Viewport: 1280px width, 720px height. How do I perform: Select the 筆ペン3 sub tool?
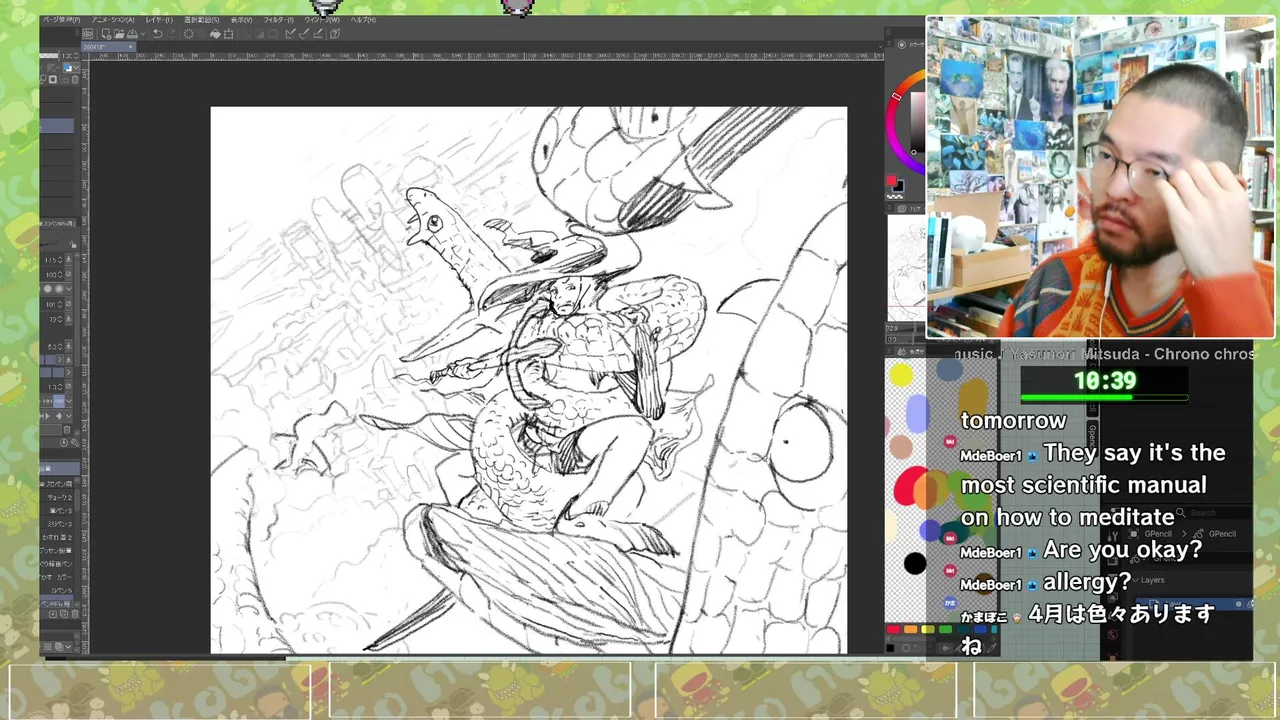coord(61,510)
